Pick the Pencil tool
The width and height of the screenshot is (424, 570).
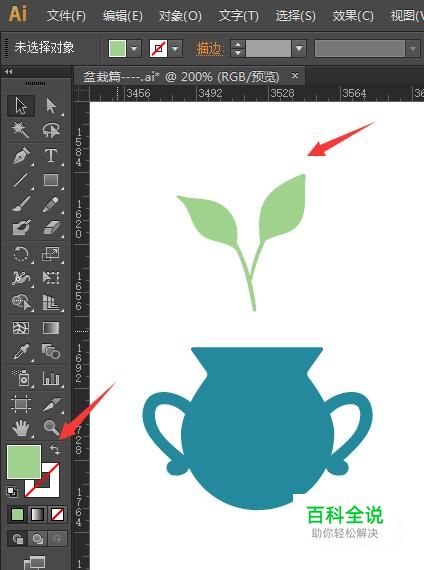click(51, 204)
